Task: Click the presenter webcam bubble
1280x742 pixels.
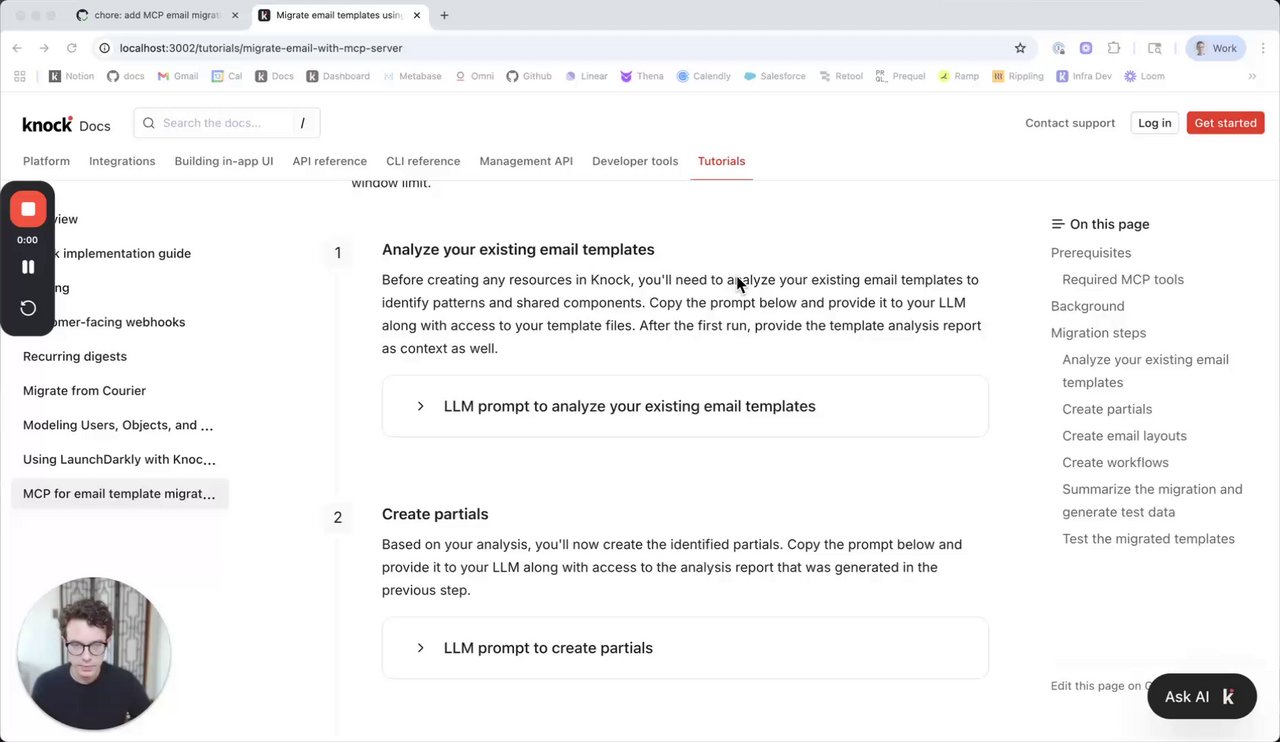Action: pyautogui.click(x=94, y=653)
